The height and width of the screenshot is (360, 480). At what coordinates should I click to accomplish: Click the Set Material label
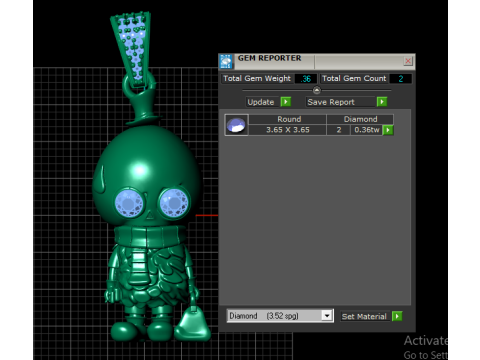pyautogui.click(x=364, y=316)
